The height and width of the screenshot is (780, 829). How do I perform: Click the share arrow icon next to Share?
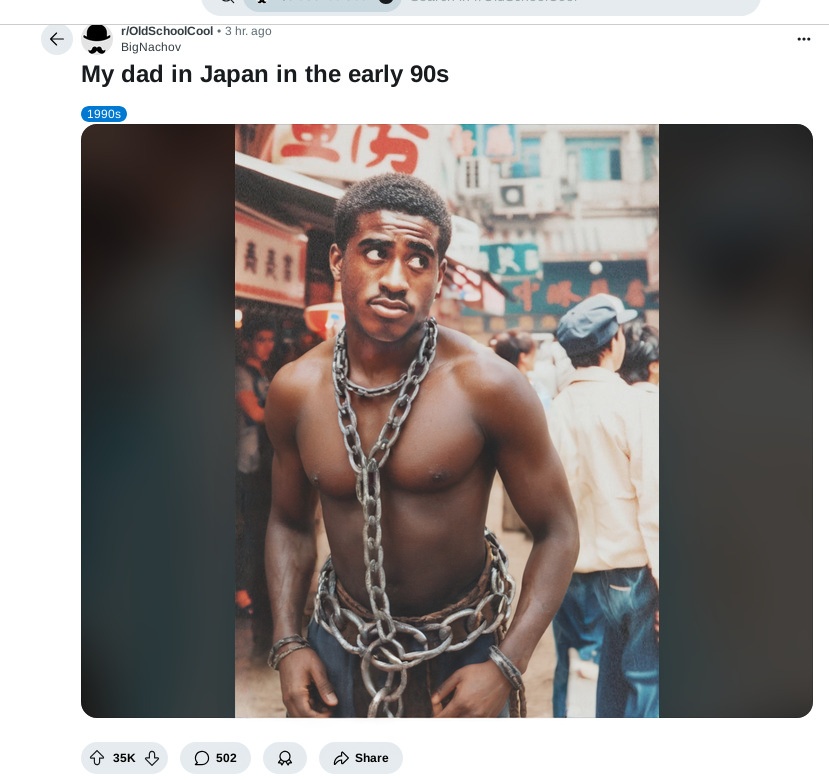point(341,758)
